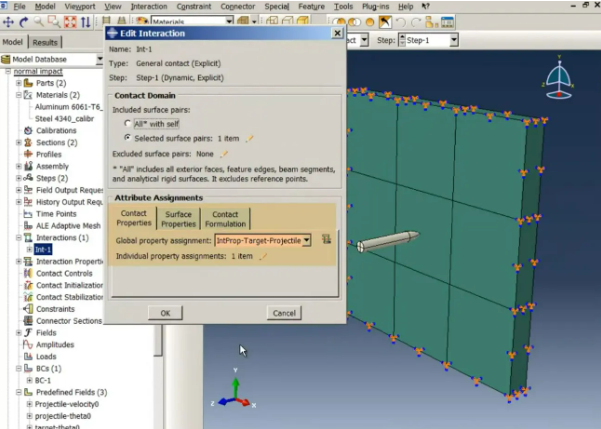This screenshot has height=429, width=601.
Task: Open the Materials color code dropdown
Action: click(229, 21)
